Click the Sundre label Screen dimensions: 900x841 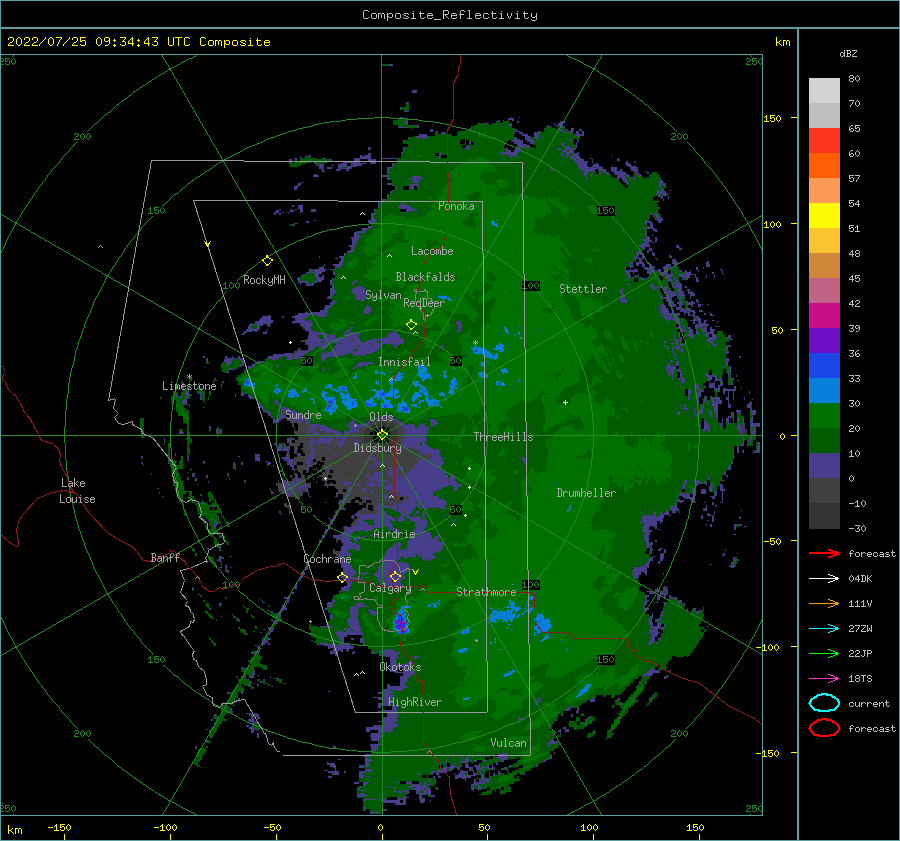(x=303, y=414)
